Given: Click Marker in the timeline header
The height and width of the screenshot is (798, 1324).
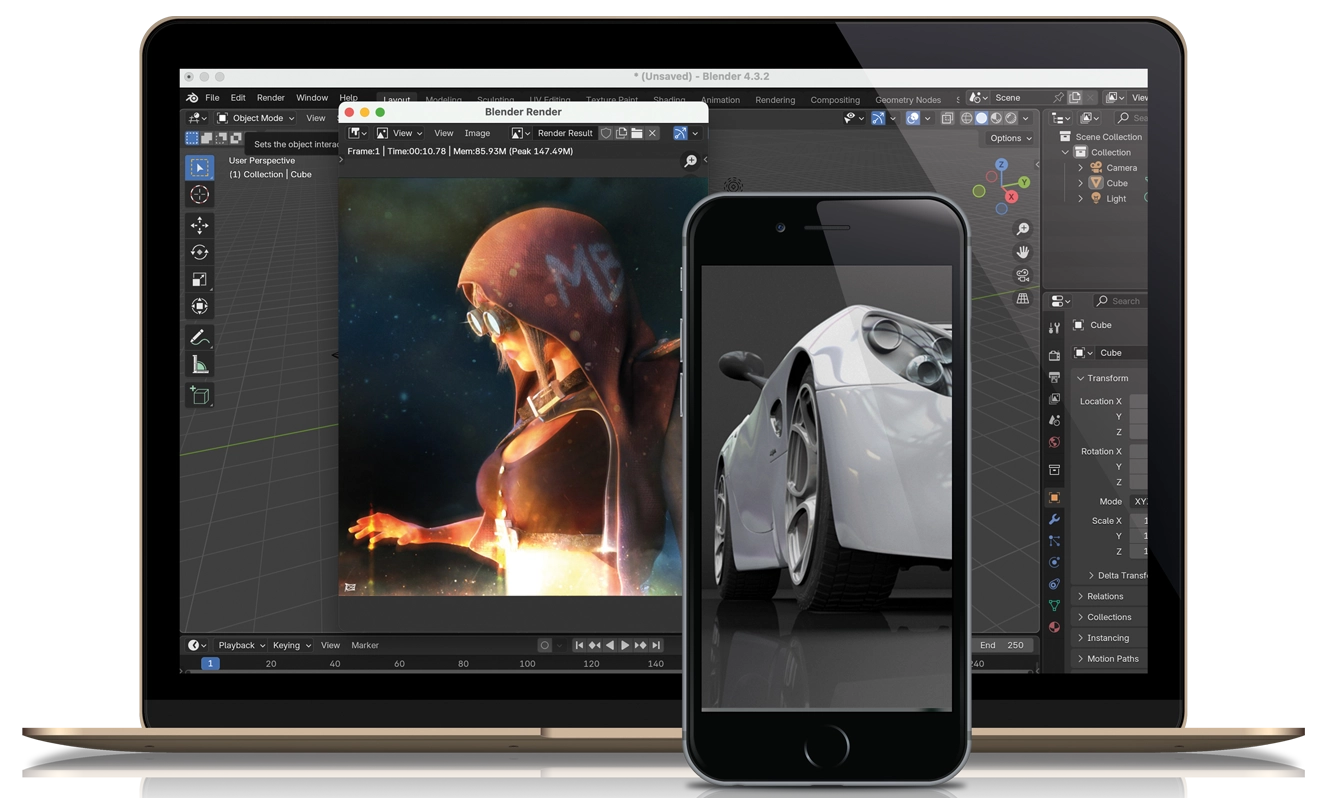Looking at the screenshot, I should (x=365, y=646).
